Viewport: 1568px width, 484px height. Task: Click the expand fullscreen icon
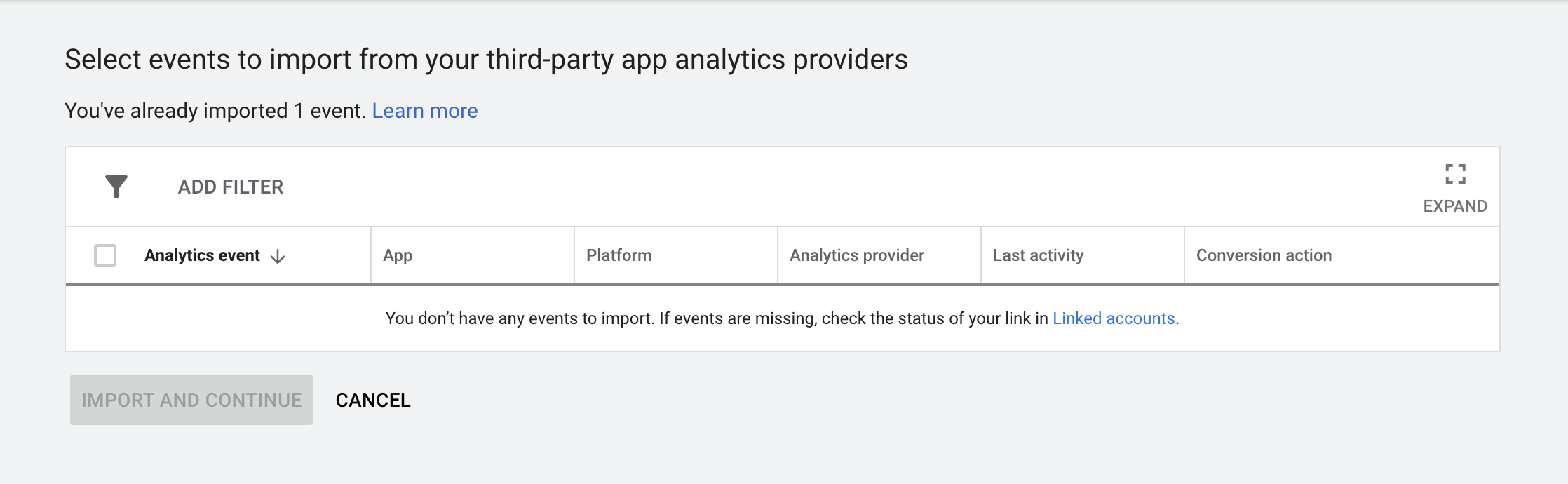pyautogui.click(x=1455, y=174)
